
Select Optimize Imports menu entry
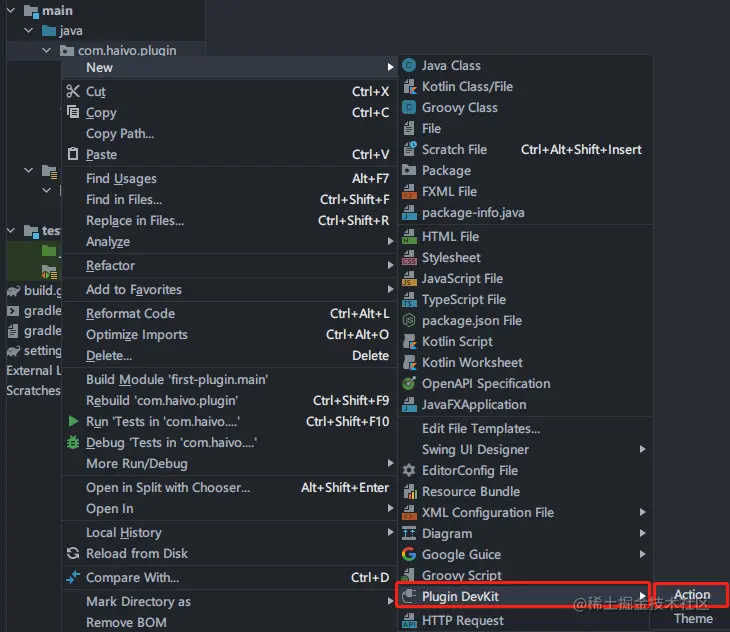pos(229,334)
